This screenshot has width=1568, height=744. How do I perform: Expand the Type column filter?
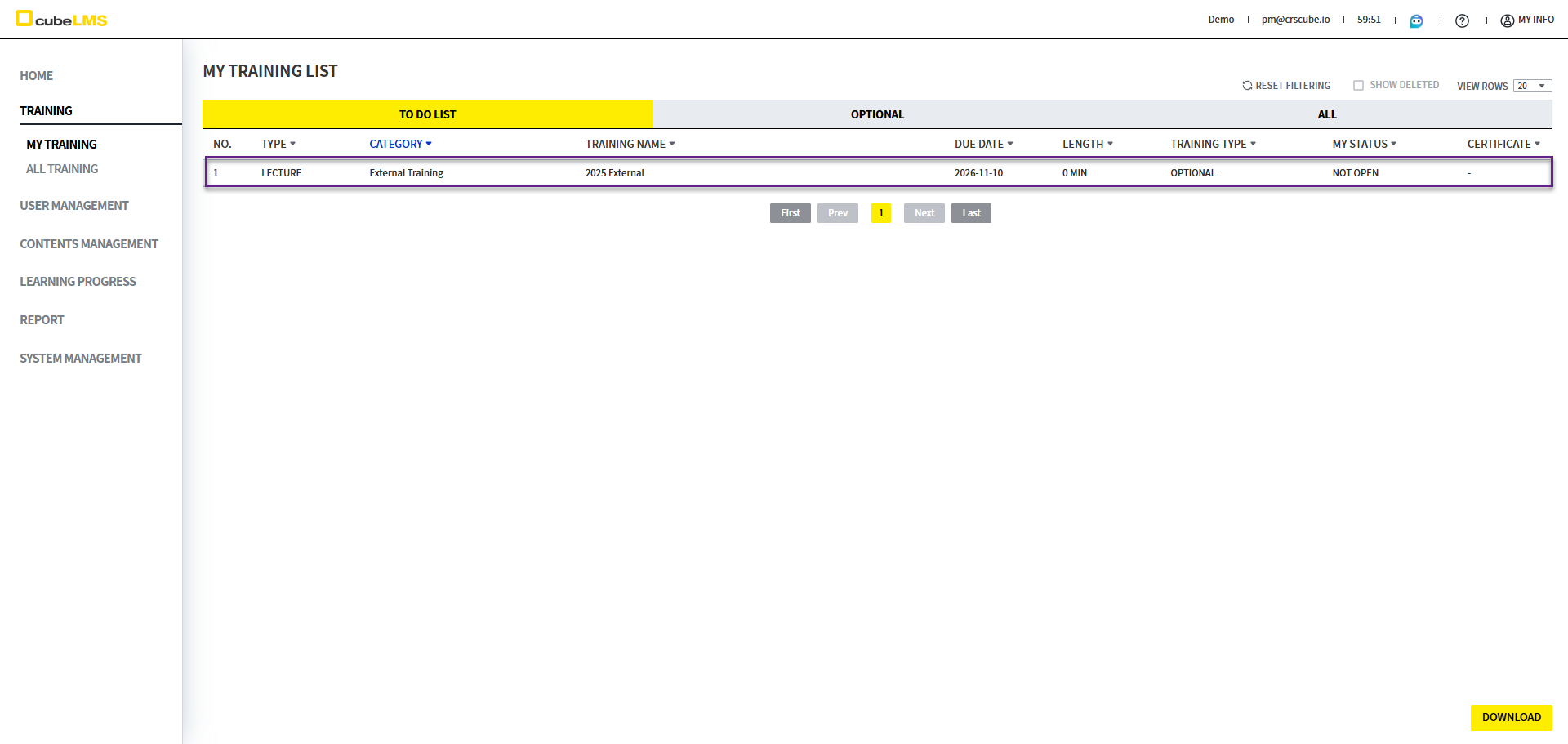(x=292, y=144)
